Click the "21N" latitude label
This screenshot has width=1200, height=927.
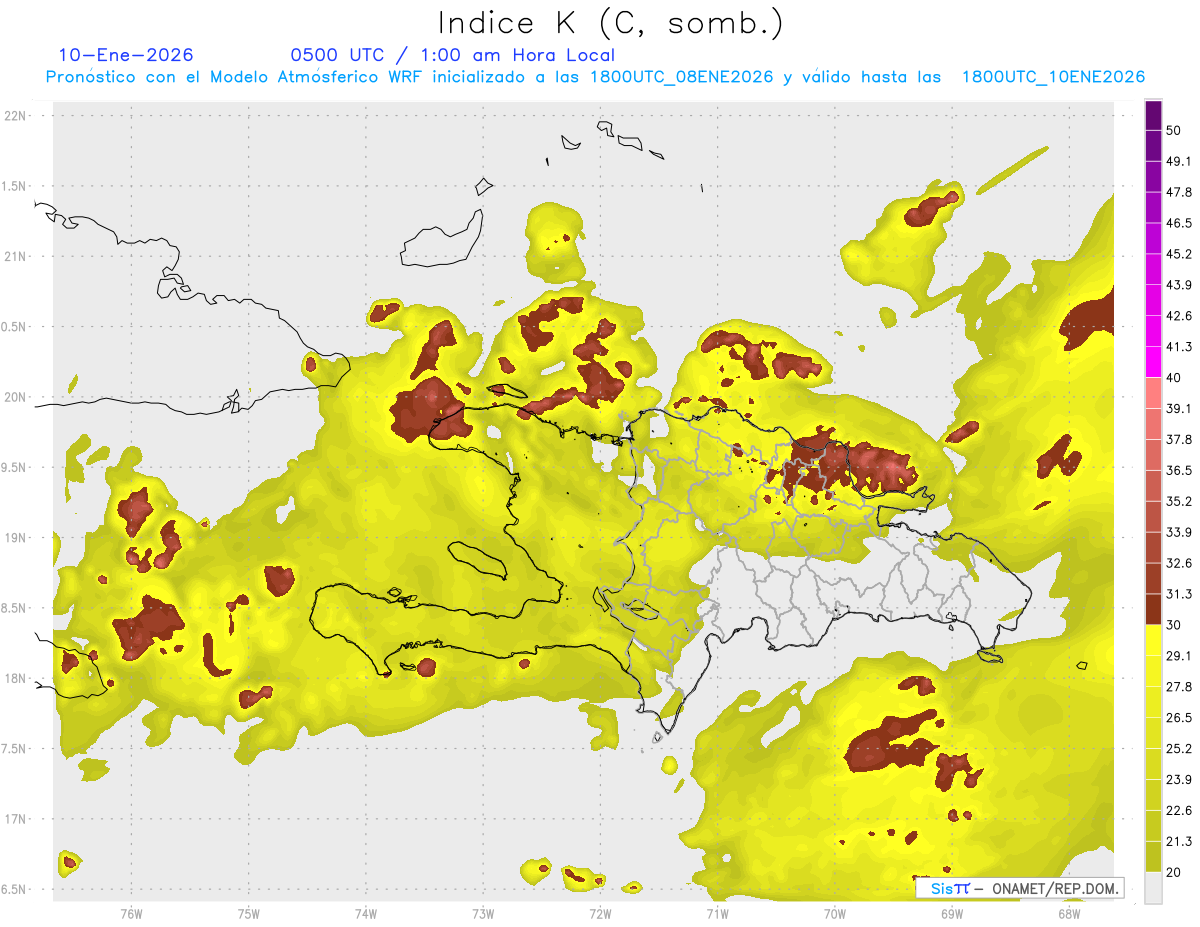[15, 257]
